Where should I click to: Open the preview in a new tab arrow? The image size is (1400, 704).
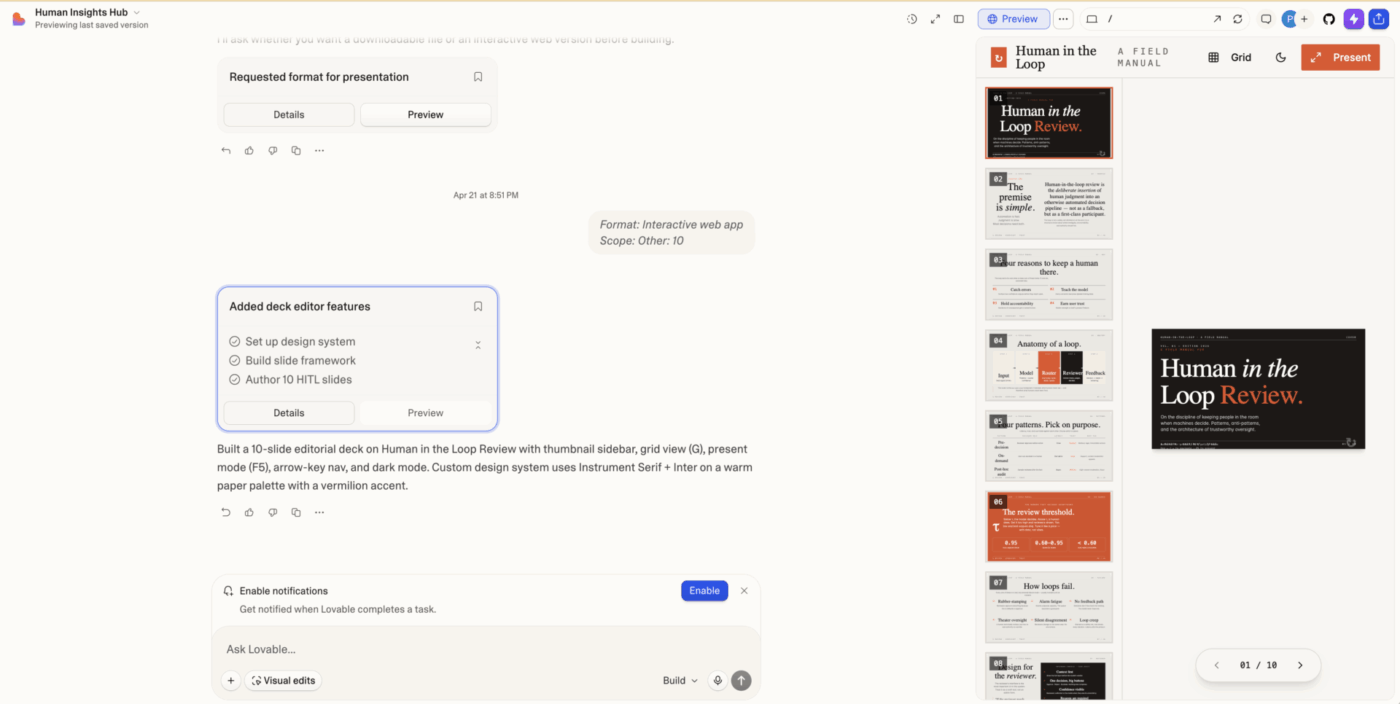pyautogui.click(x=1217, y=19)
